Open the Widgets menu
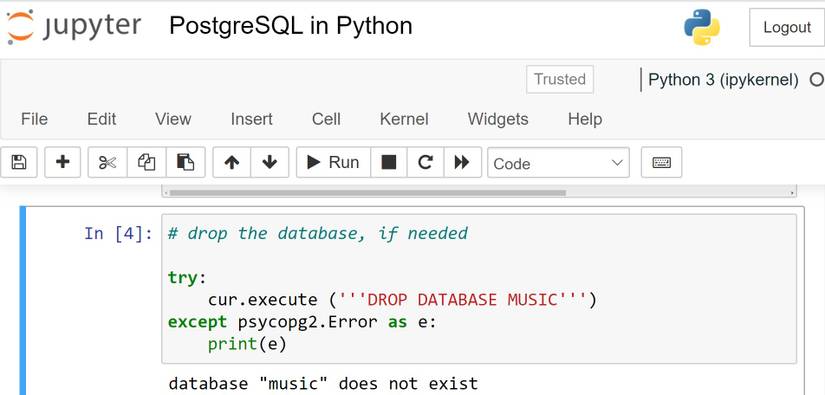Image resolution: width=825 pixels, height=395 pixels. click(x=498, y=119)
